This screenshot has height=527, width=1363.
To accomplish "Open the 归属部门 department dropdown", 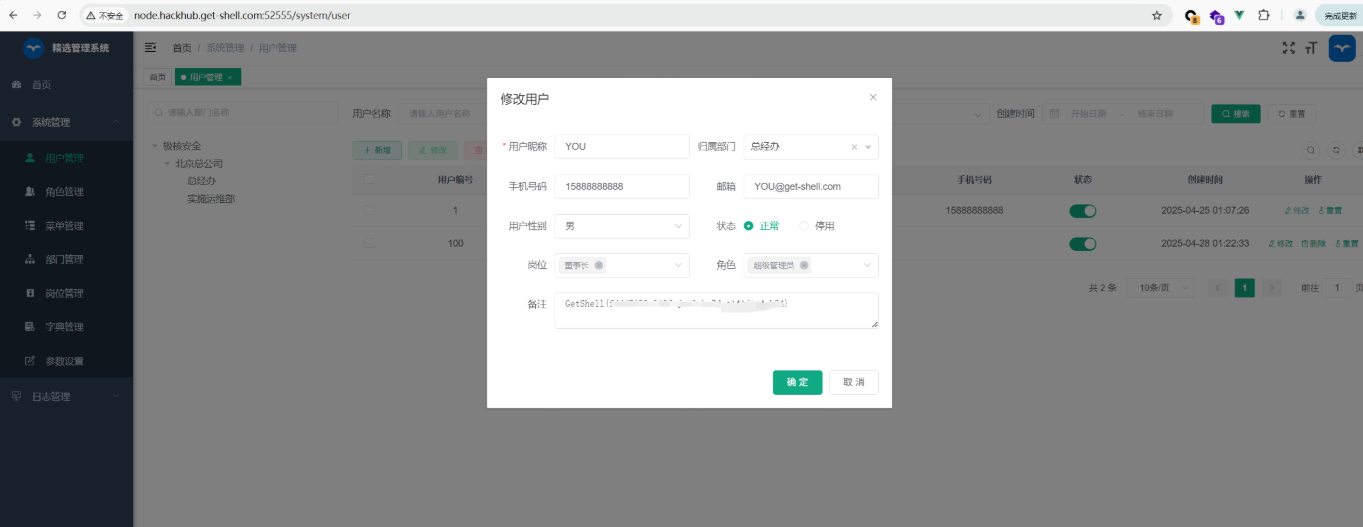I will tap(868, 147).
